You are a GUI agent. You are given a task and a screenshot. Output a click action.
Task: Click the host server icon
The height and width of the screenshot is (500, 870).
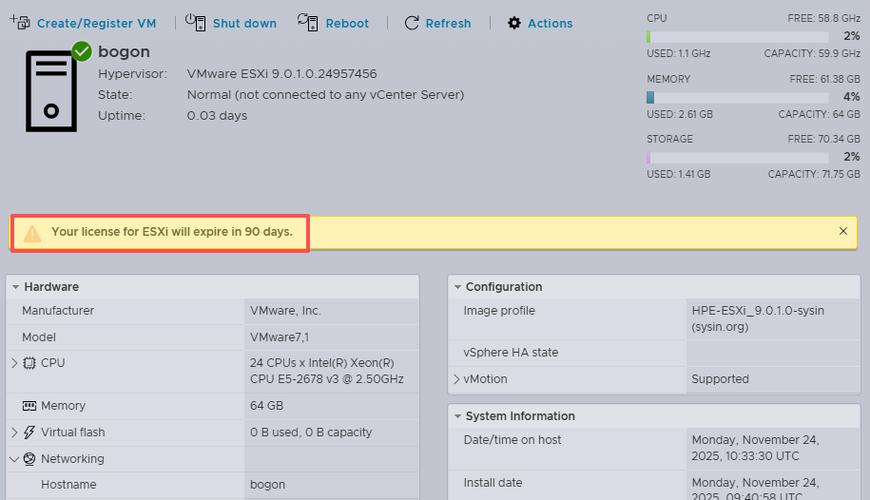click(x=52, y=90)
